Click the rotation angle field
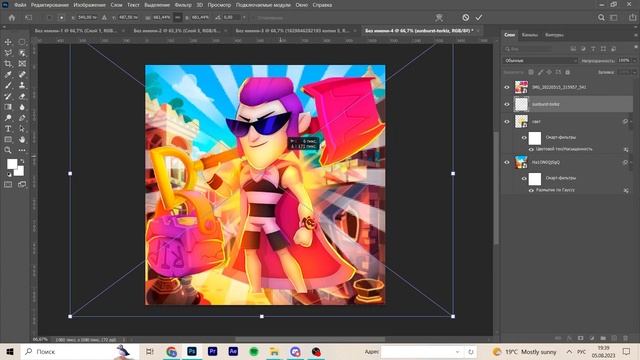 pos(233,18)
